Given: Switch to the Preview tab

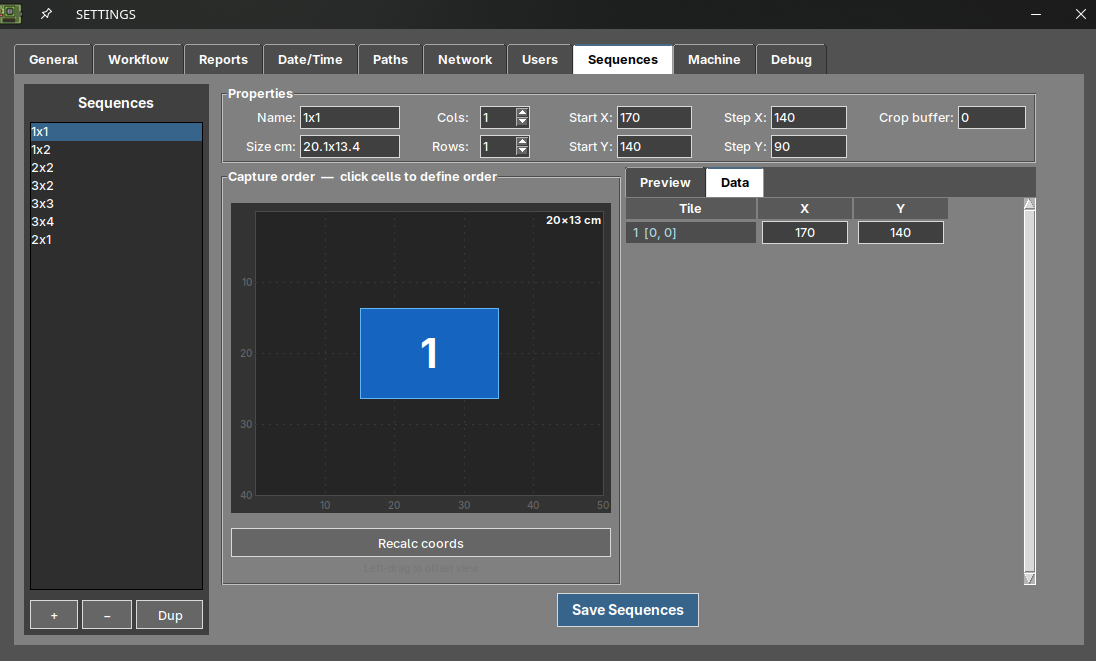Looking at the screenshot, I should (x=665, y=182).
